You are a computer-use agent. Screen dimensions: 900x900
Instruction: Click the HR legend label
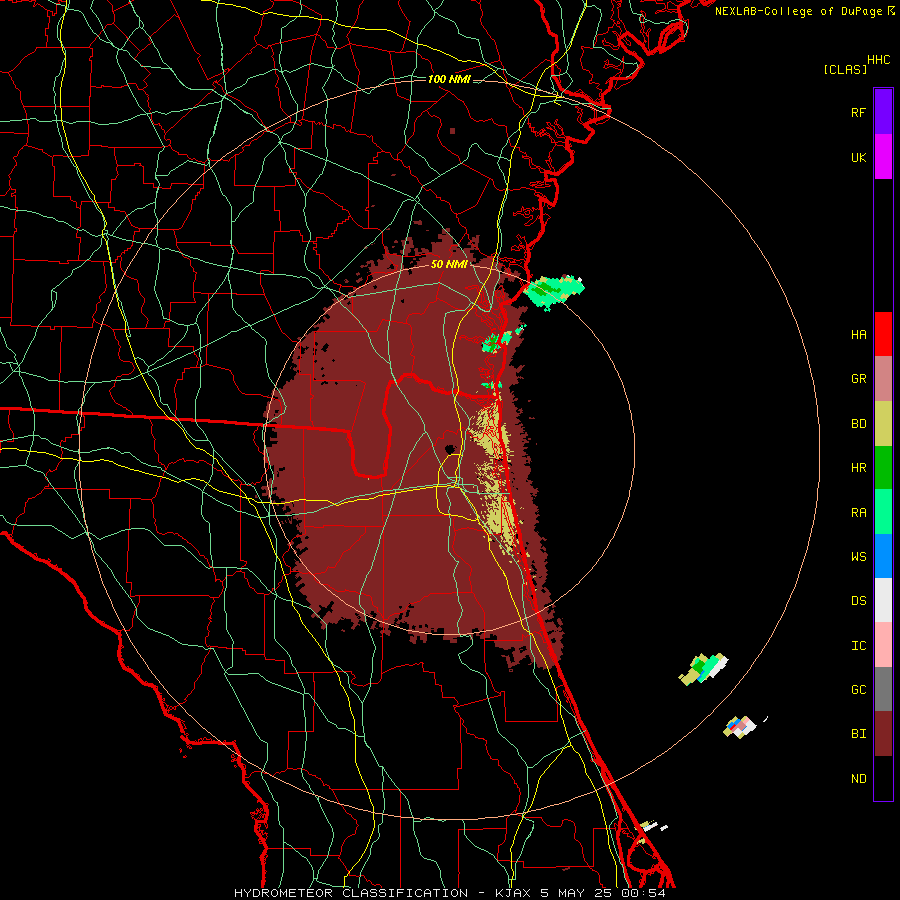858,468
